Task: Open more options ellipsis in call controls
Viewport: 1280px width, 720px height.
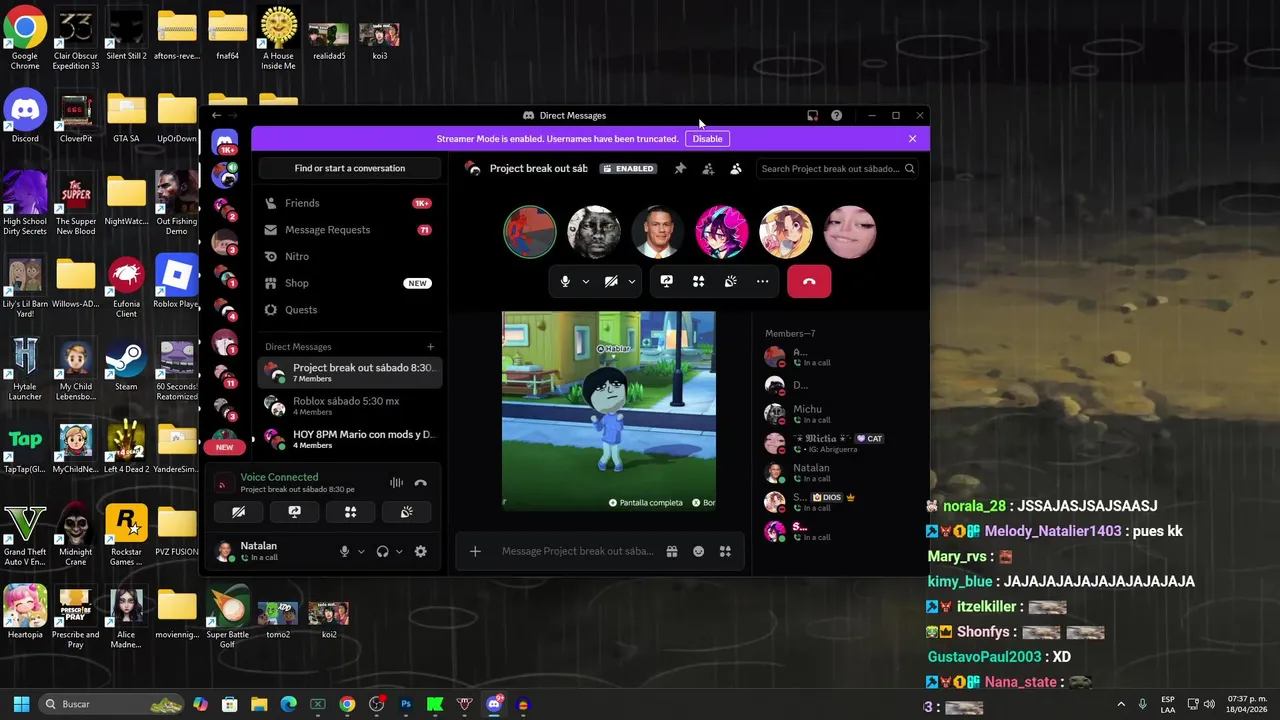Action: [x=763, y=282]
